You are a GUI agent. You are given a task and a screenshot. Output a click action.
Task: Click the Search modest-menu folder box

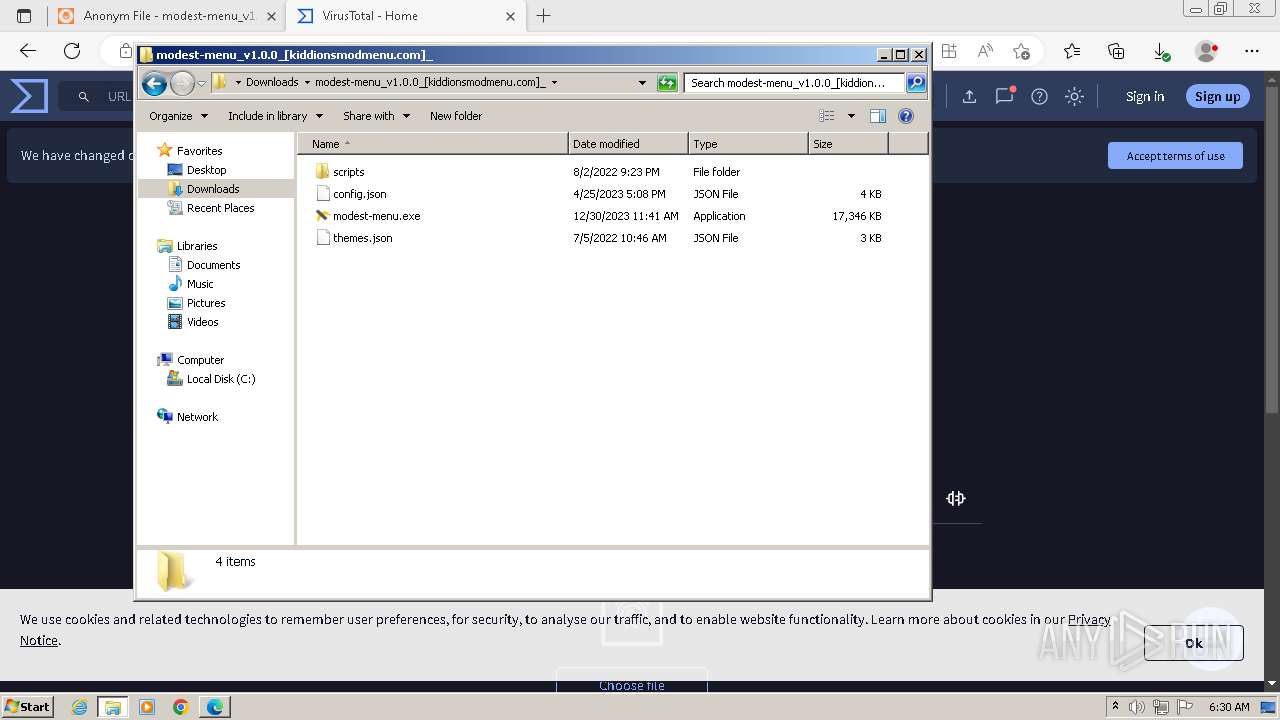point(795,83)
